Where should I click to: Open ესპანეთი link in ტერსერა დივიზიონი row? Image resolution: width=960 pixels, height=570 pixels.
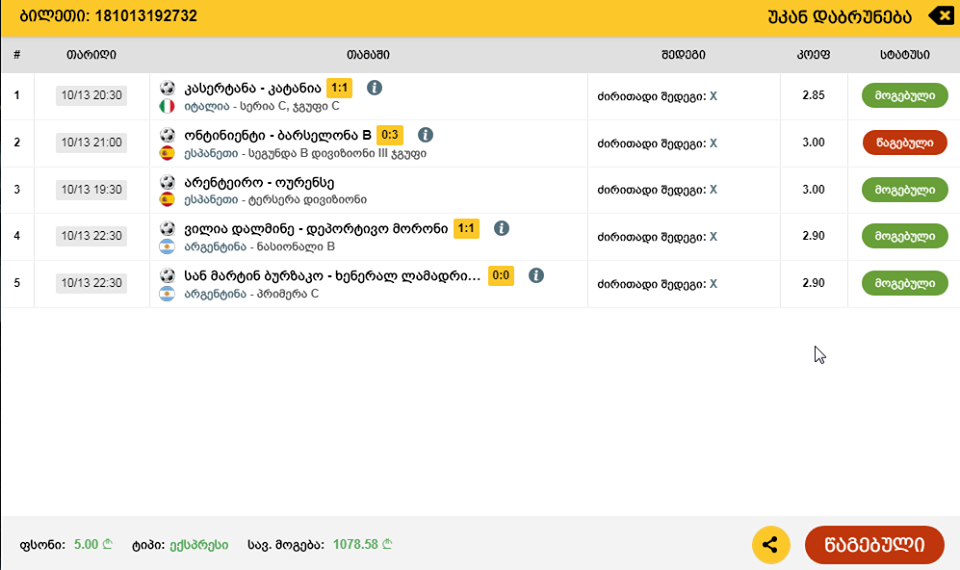pyautogui.click(x=211, y=200)
